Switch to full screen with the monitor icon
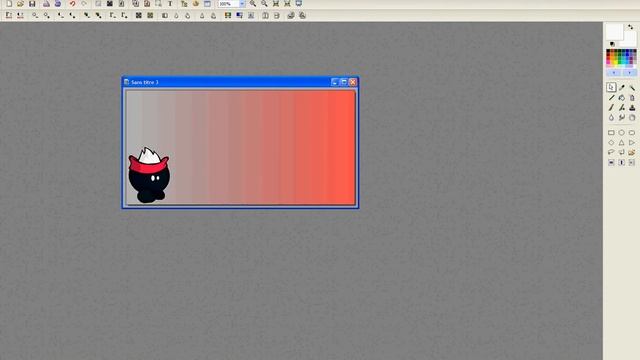Screen dimensions: 640x360 [x=299, y=4]
